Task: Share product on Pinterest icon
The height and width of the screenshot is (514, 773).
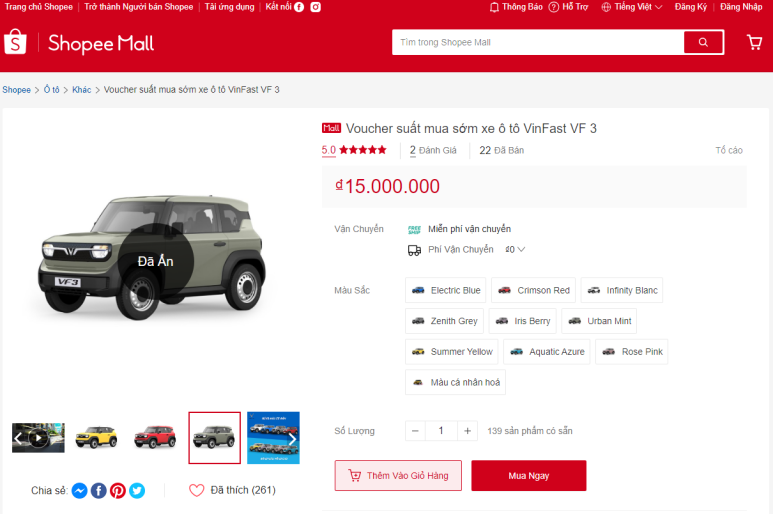Action: (x=118, y=490)
